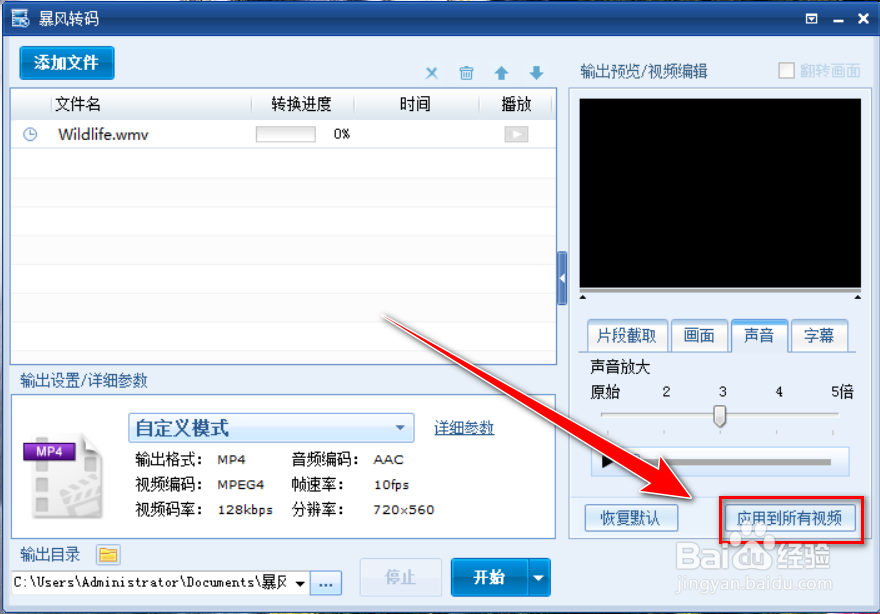Image resolution: width=880 pixels, height=614 pixels.
Task: Click the Wildlife.wmv conversion progress bar
Action: 286,134
